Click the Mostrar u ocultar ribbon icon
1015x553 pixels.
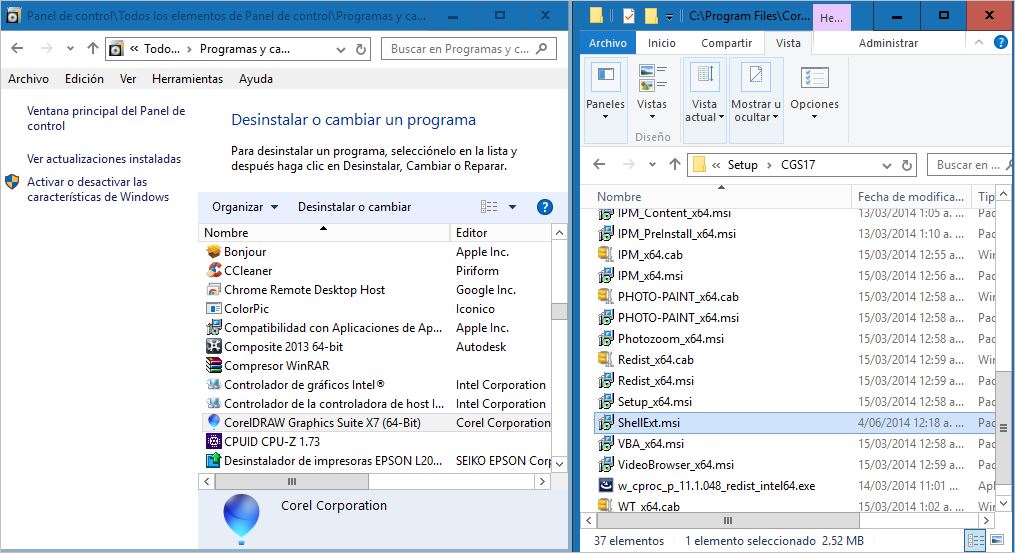[x=755, y=77]
